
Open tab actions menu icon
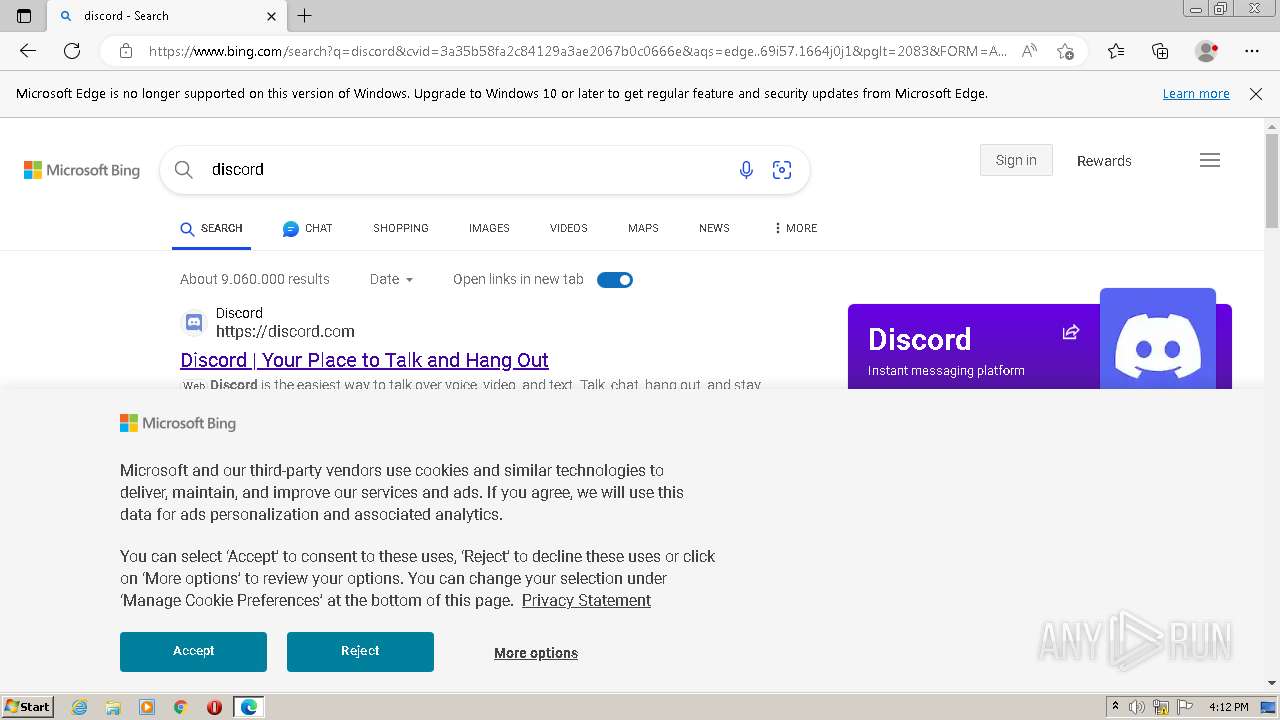pos(24,16)
